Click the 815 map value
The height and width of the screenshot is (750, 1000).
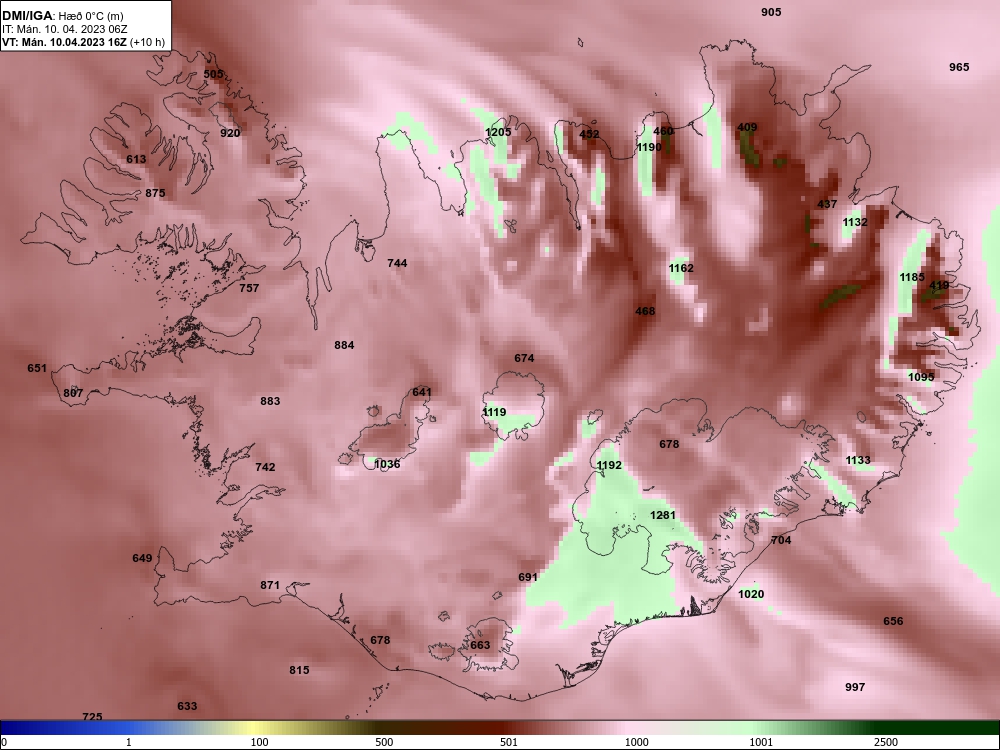point(299,670)
